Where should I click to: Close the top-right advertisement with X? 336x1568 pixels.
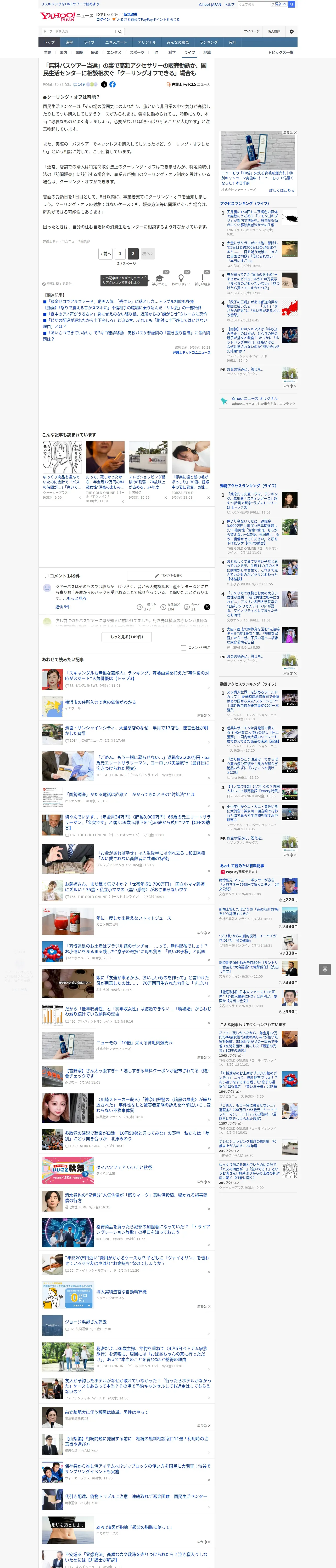point(295,133)
